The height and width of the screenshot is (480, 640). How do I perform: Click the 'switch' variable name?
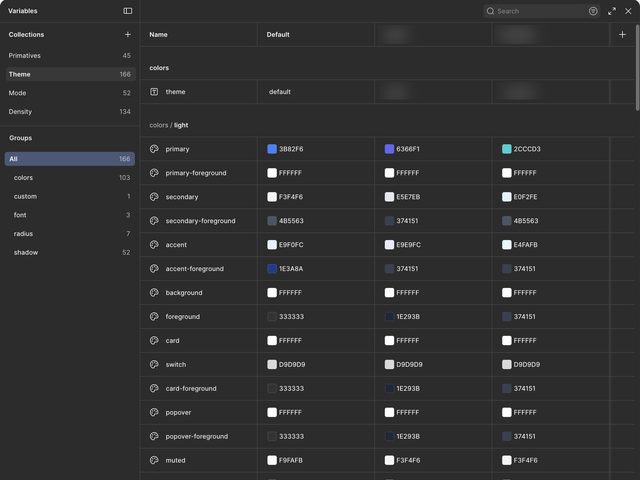176,364
